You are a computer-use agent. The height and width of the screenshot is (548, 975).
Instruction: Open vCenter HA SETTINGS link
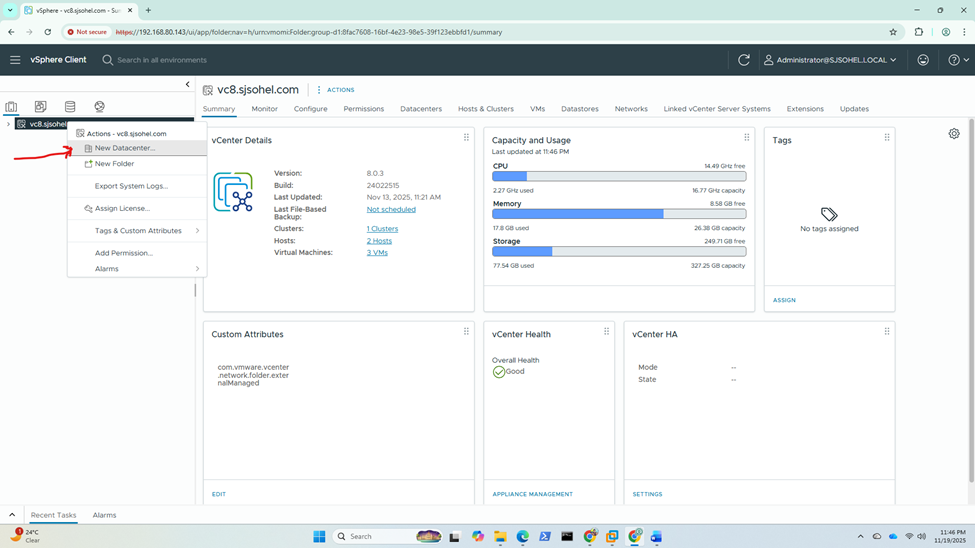coord(647,494)
